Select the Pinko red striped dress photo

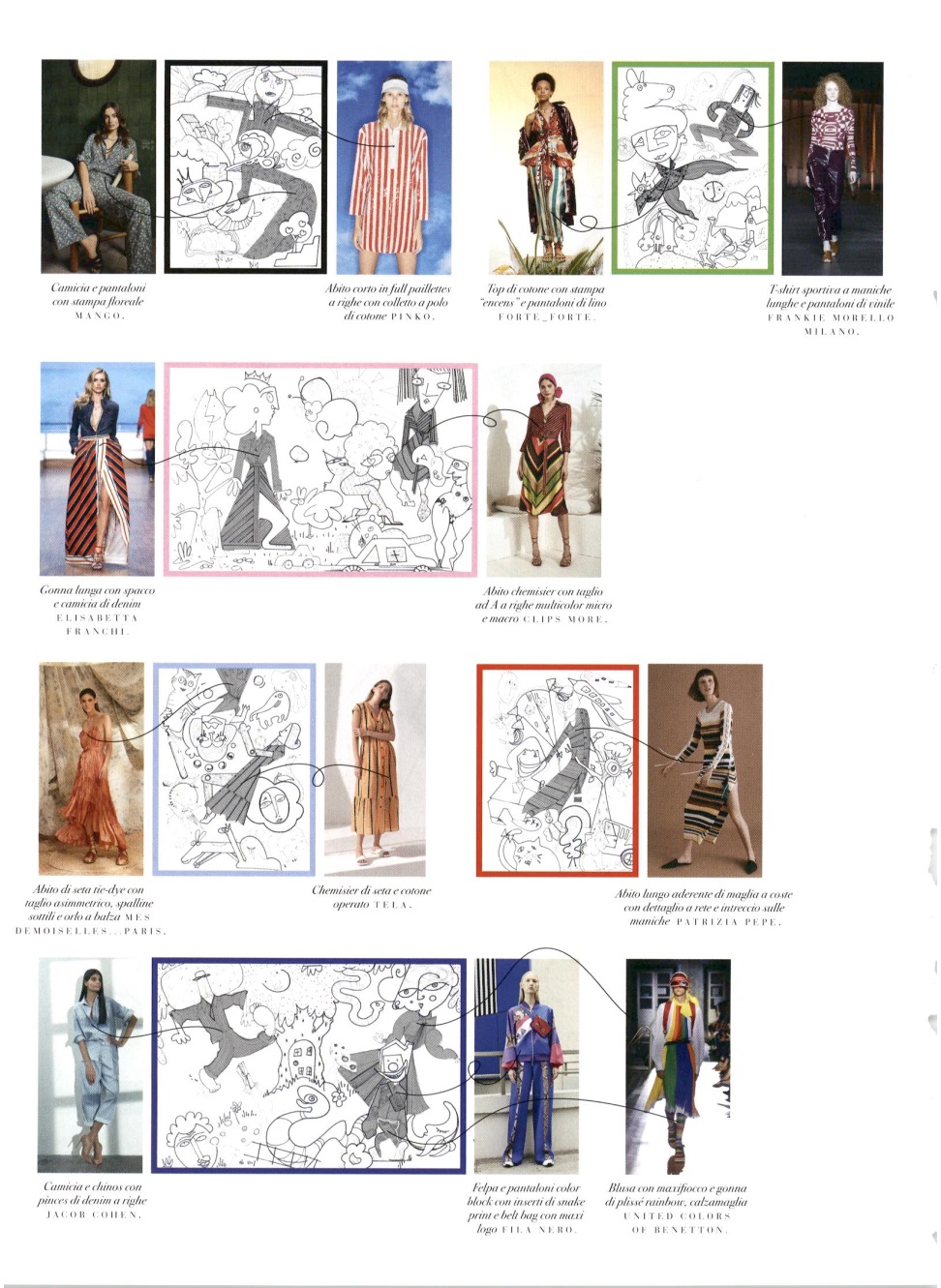pyautogui.click(x=394, y=166)
